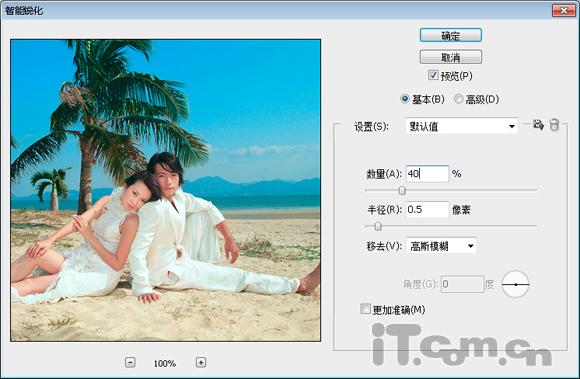The image size is (580, 379).
Task: Zoom out with the minus button
Action: coord(130,362)
